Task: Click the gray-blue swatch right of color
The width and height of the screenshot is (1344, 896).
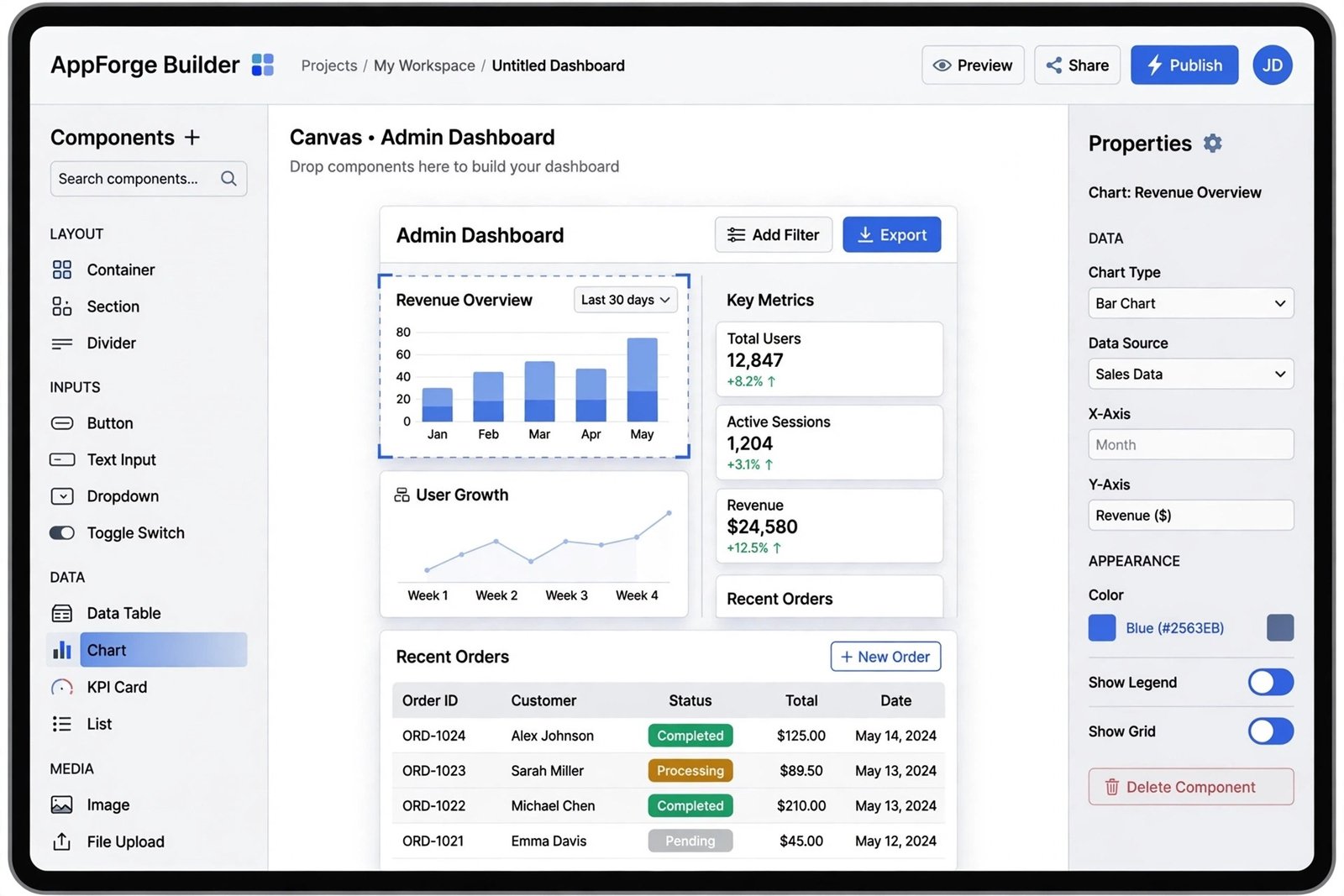Action: pyautogui.click(x=1280, y=627)
